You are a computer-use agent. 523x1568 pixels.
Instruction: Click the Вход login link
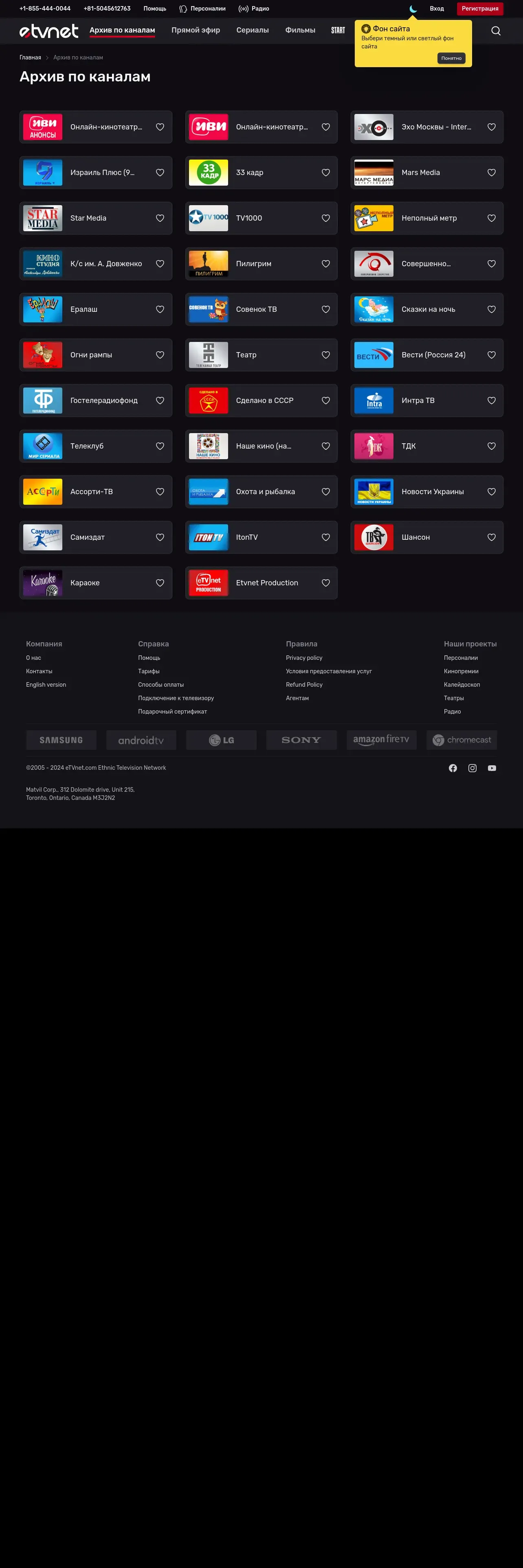point(437,9)
